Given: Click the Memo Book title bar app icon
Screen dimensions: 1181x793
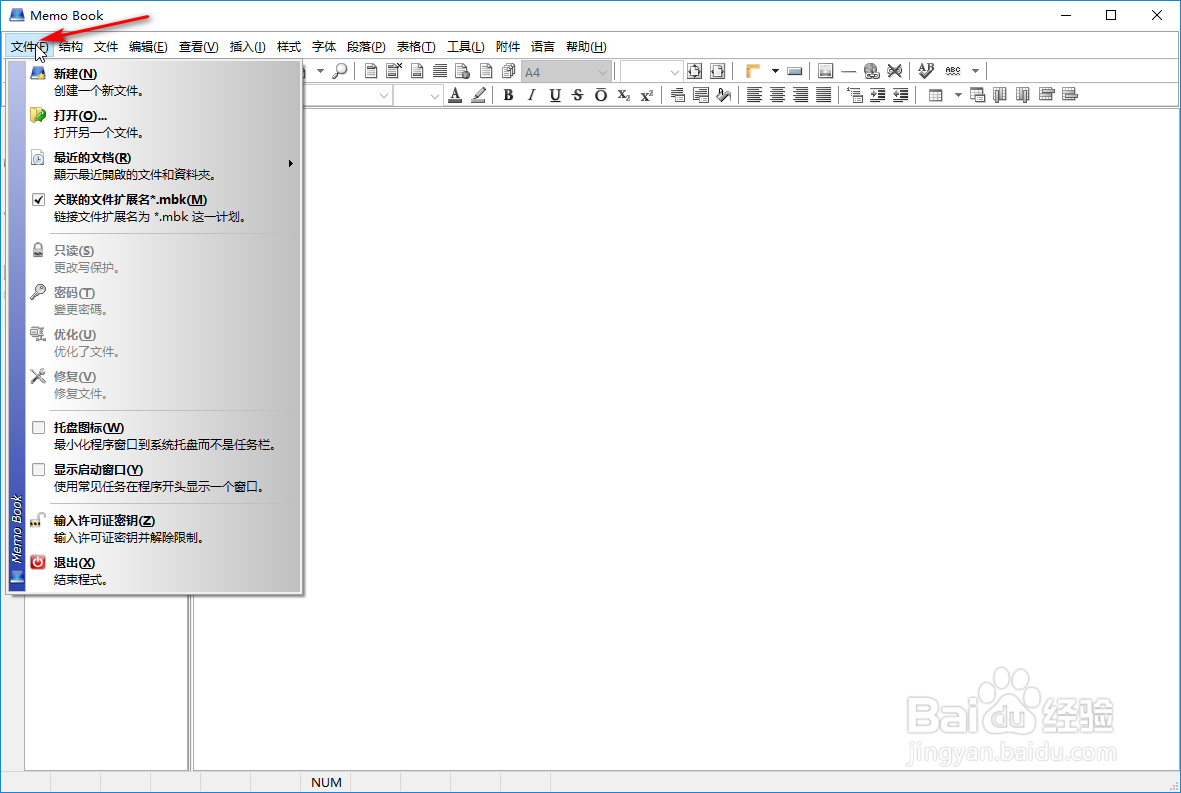Looking at the screenshot, I should (x=17, y=14).
